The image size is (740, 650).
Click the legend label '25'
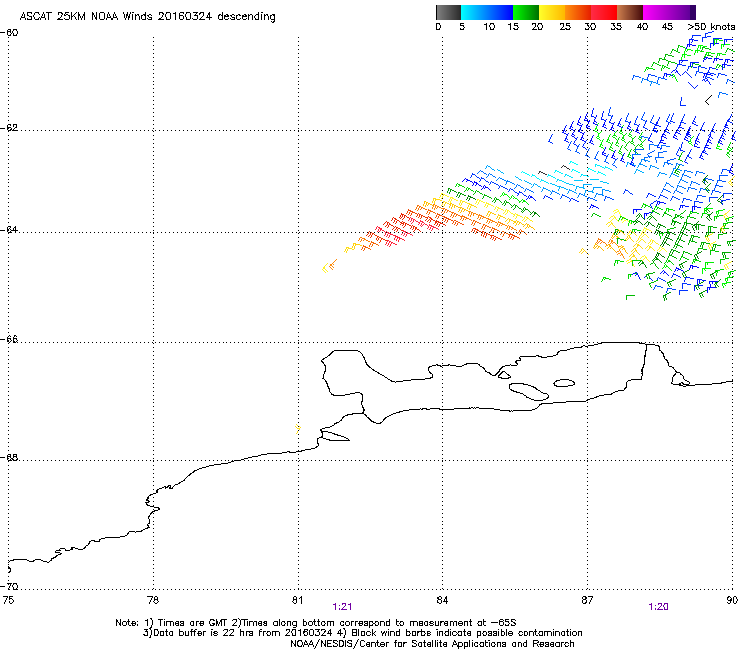point(565,27)
